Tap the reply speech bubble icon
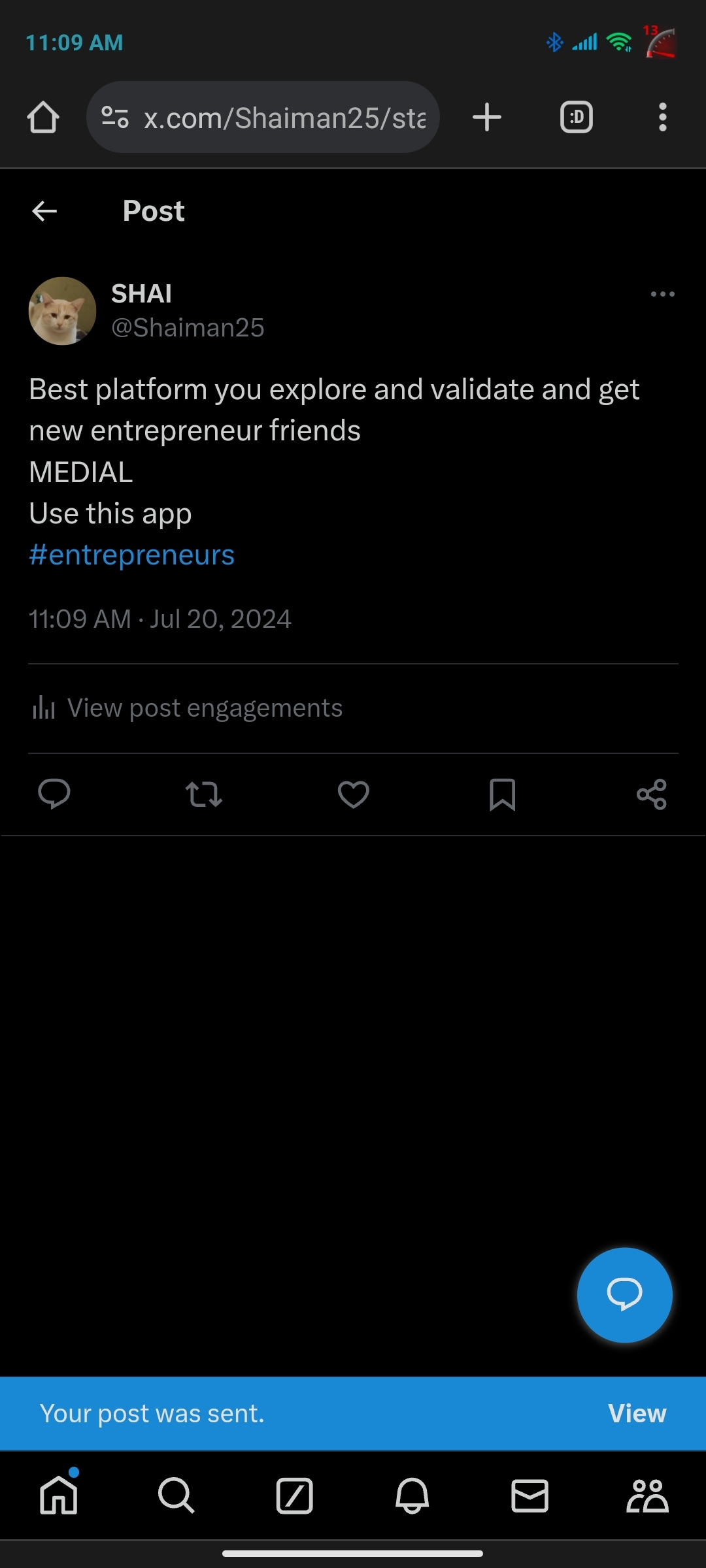 [54, 794]
